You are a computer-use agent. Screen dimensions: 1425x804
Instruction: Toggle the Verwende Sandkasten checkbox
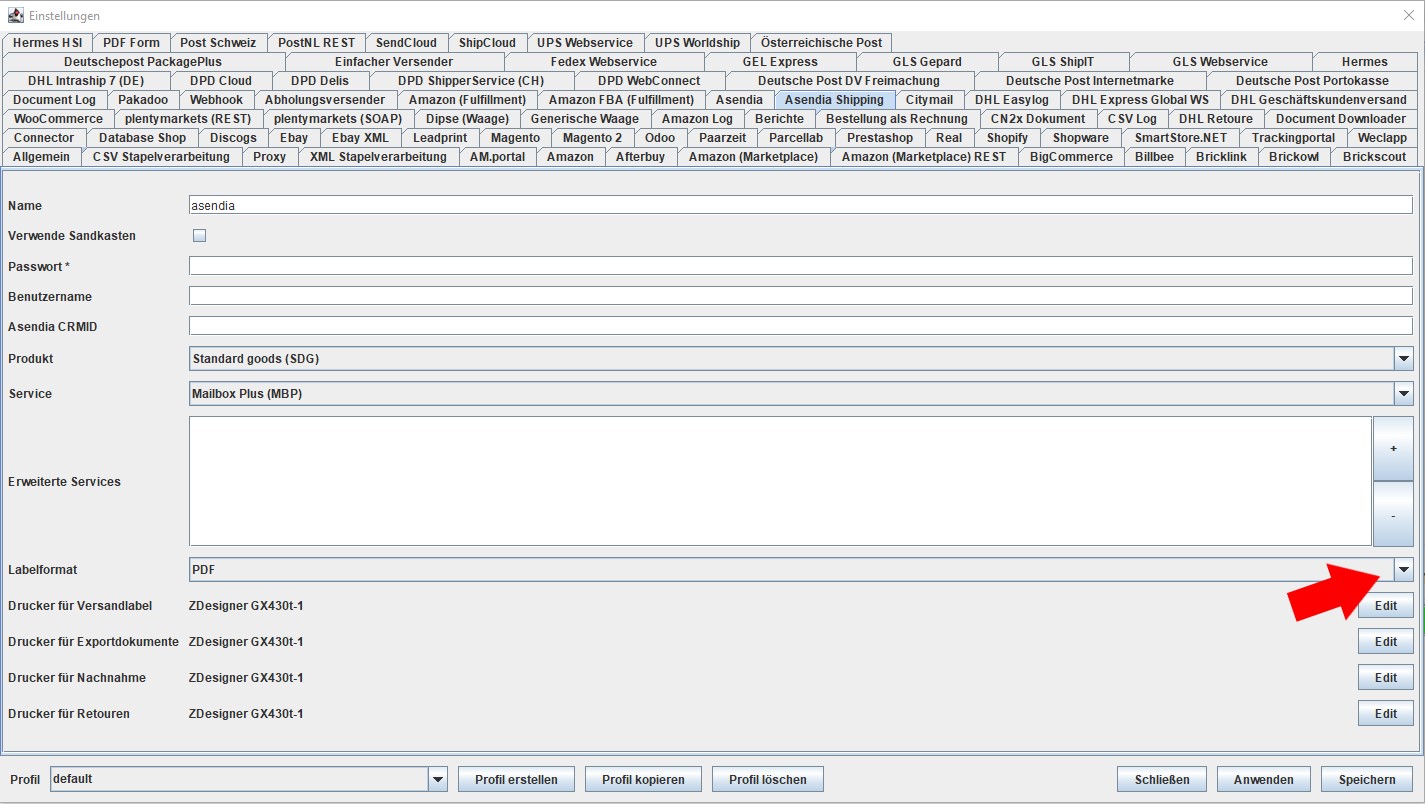click(199, 236)
